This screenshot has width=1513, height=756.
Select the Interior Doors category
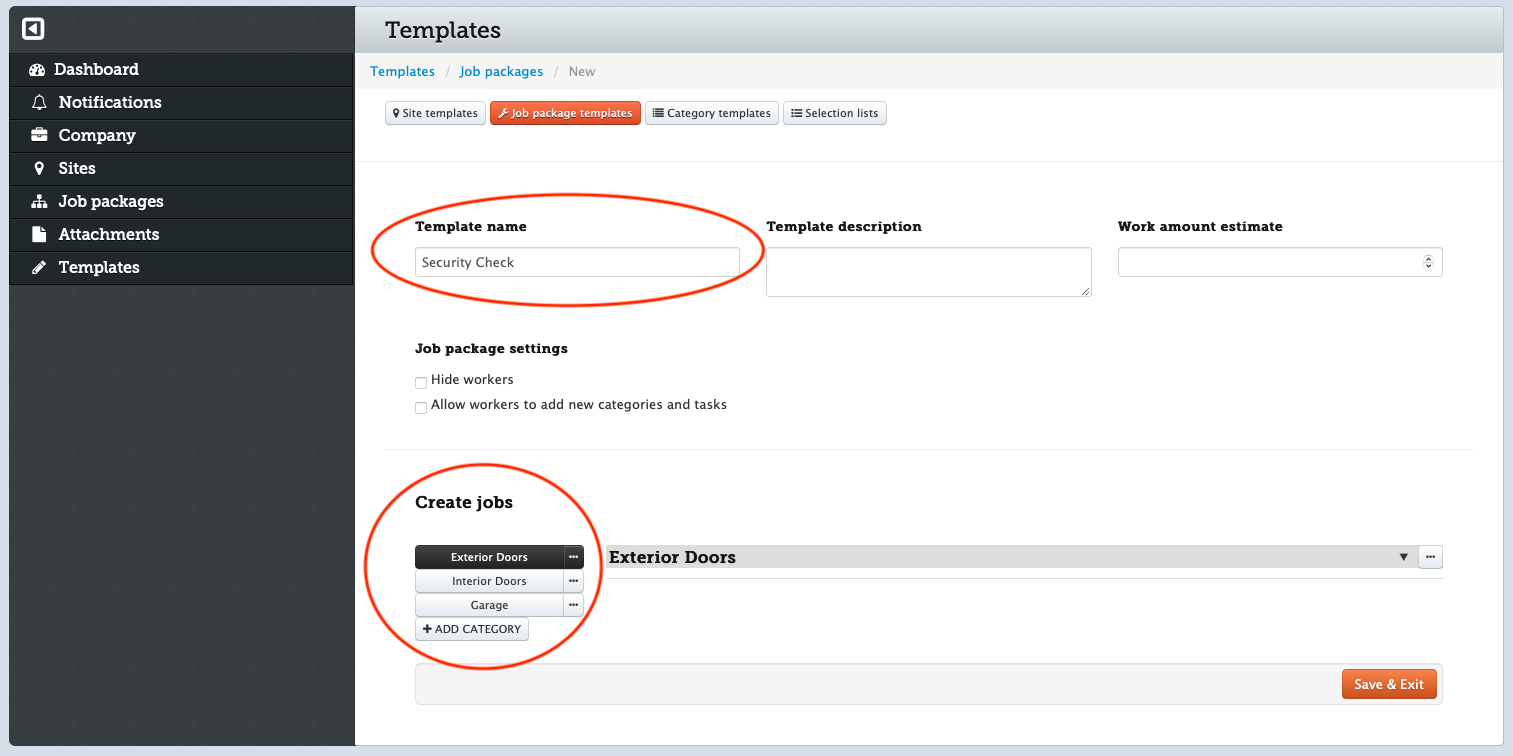tap(489, 581)
